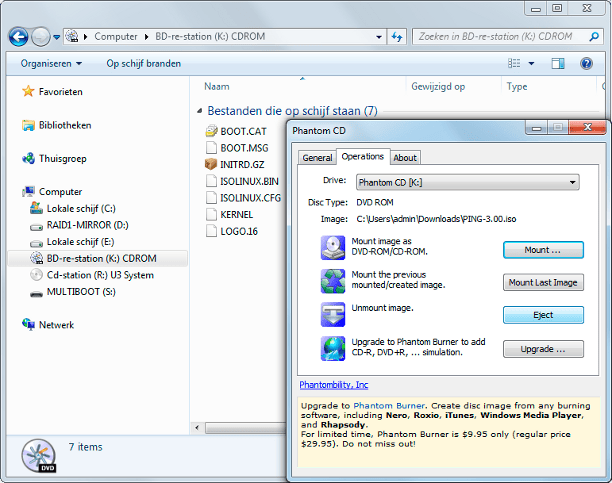612x483 pixels.
Task: Collapse the 'Bestanden die op schijf staan' group
Action: tap(199, 111)
